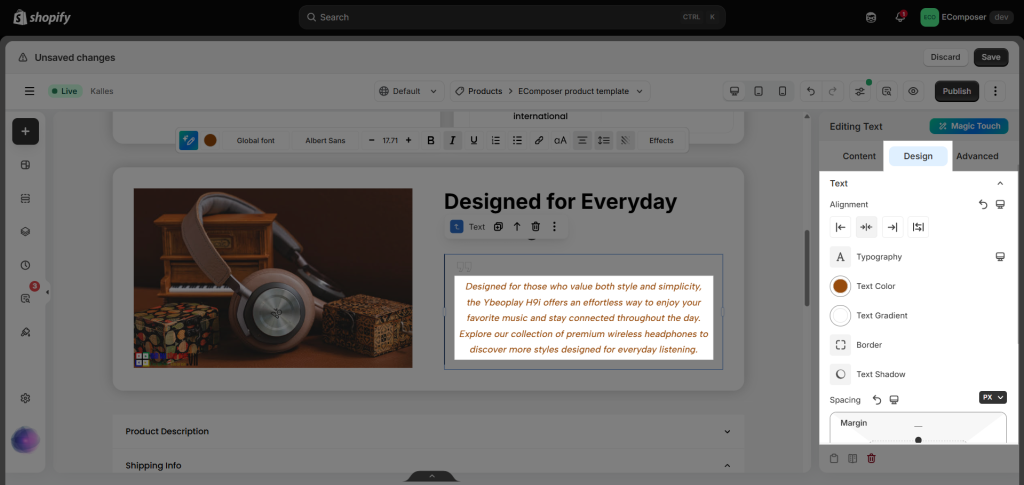This screenshot has width=1024, height=485.
Task: Click the text case aA icon
Action: 560,140
